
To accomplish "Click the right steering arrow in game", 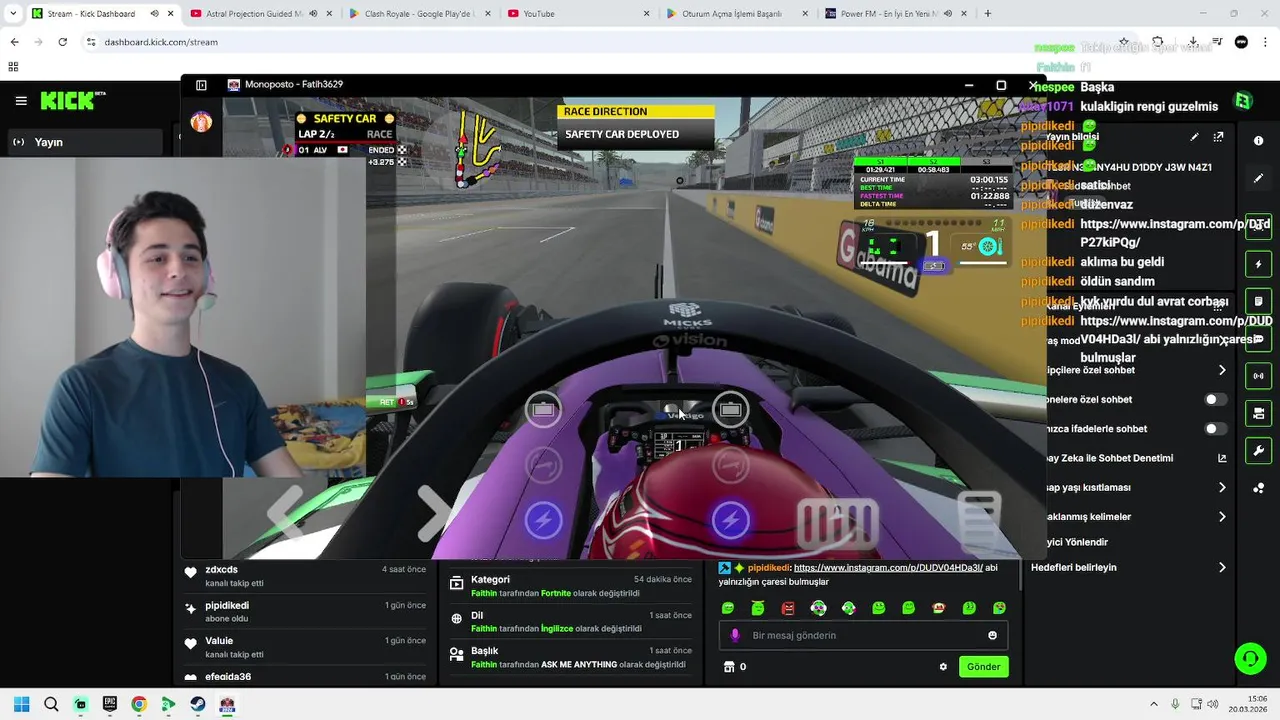I will click(x=433, y=513).
